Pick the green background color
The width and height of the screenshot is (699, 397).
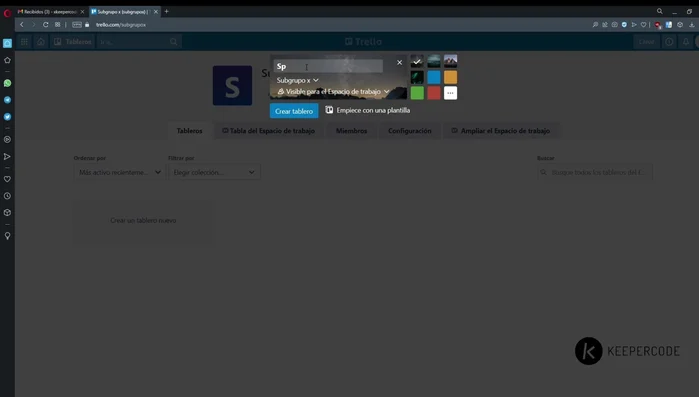(417, 93)
